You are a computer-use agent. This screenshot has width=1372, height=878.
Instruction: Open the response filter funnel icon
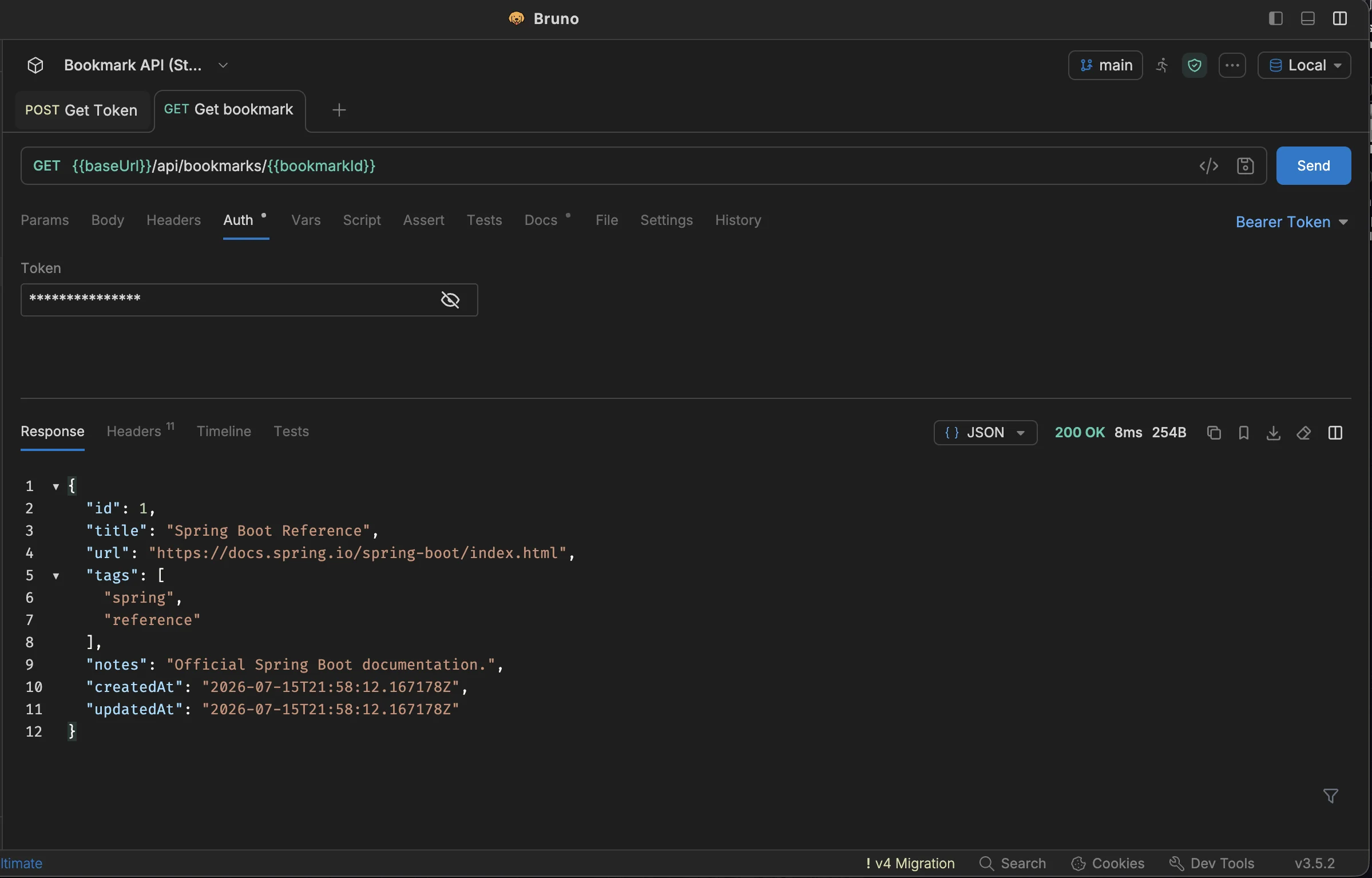click(1330, 796)
